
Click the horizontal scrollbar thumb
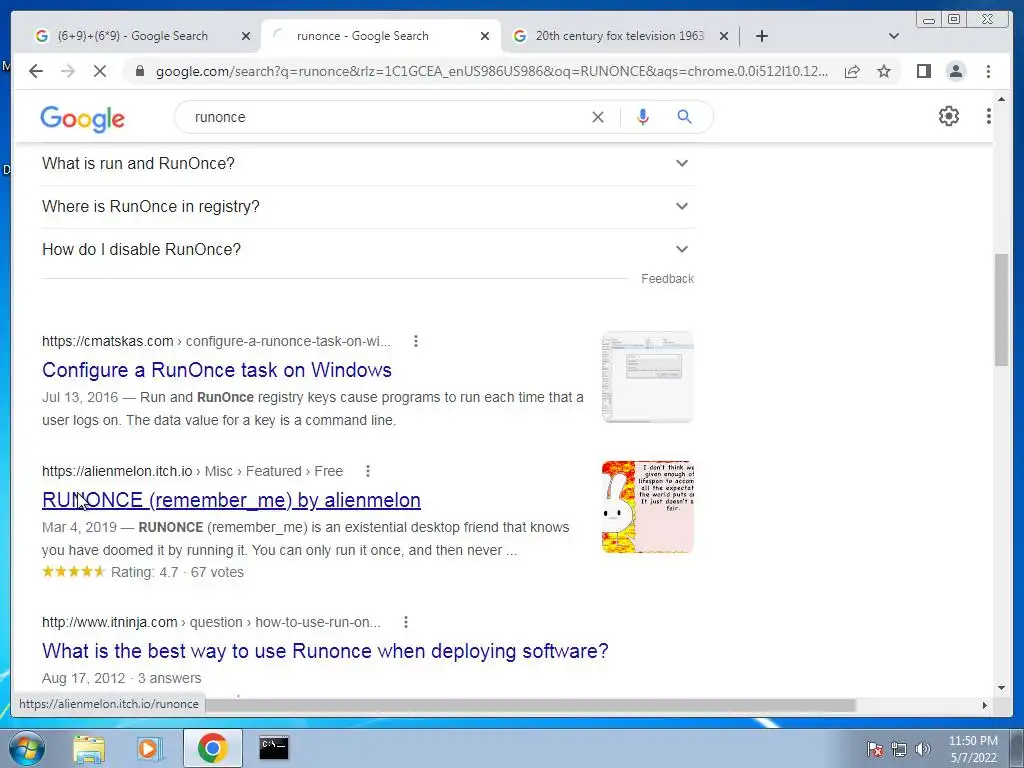tap(530, 705)
